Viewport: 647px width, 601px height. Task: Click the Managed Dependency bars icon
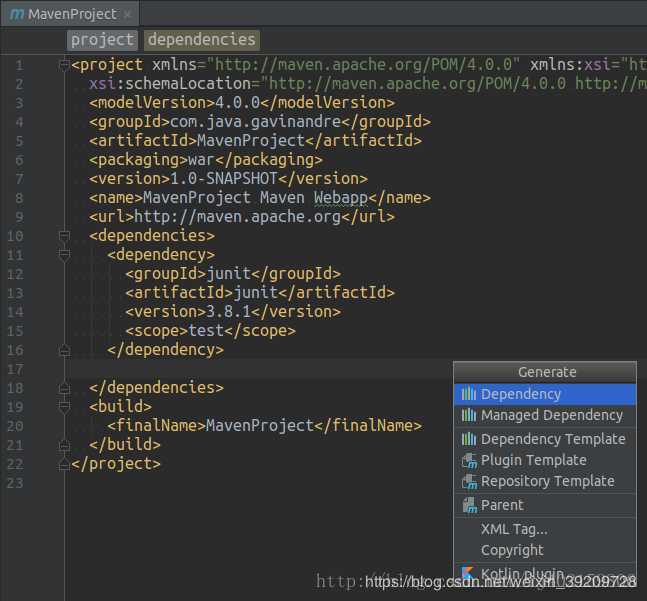point(469,415)
